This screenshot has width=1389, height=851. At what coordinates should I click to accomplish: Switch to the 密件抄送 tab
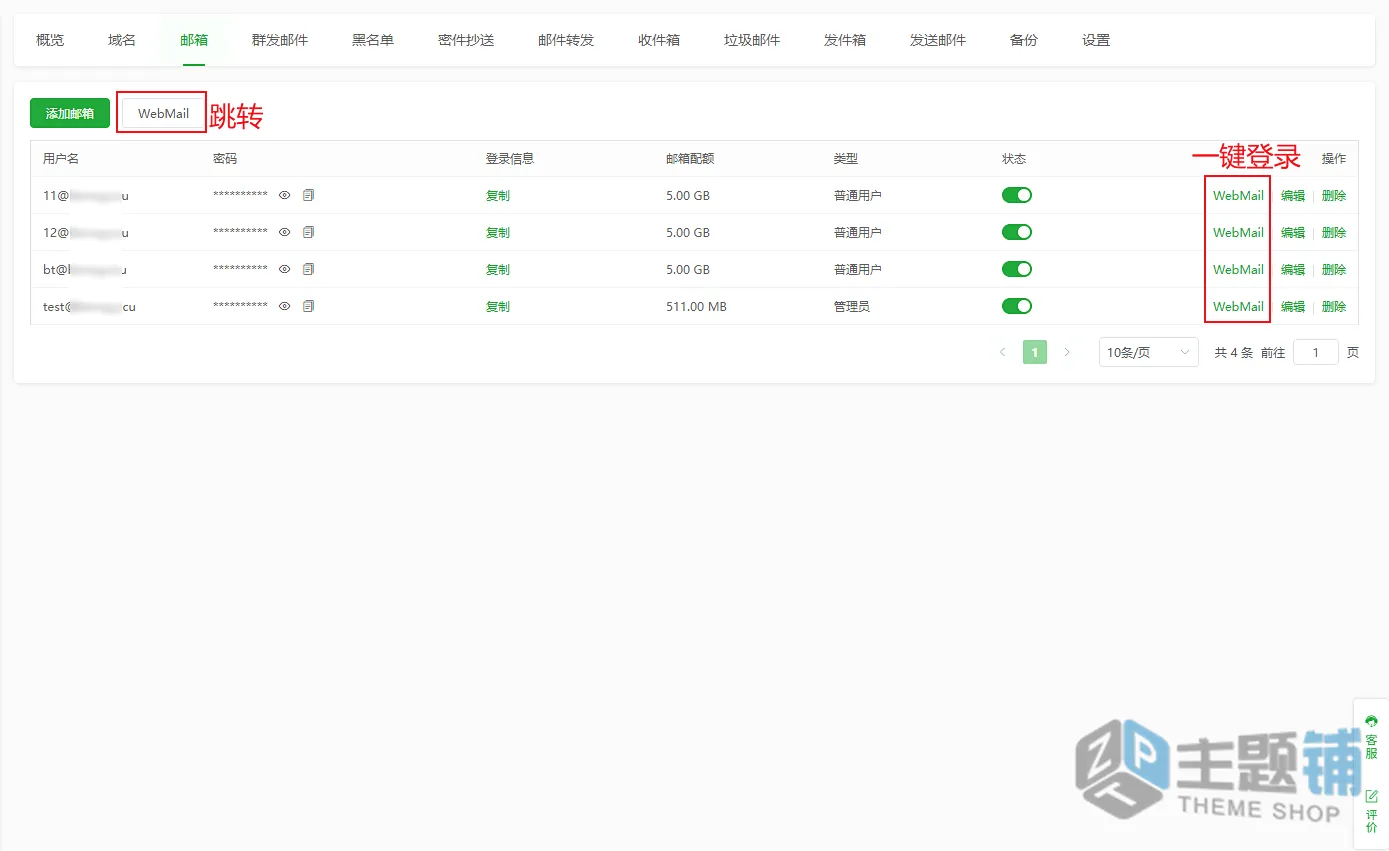466,41
